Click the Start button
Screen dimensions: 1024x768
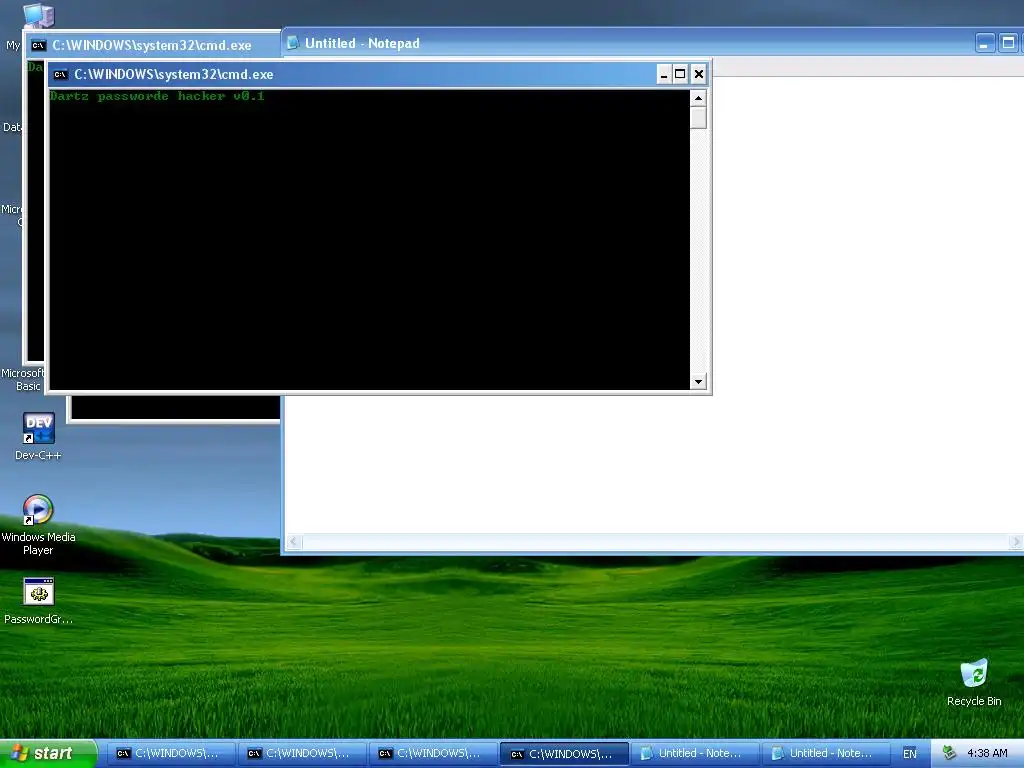[48, 753]
